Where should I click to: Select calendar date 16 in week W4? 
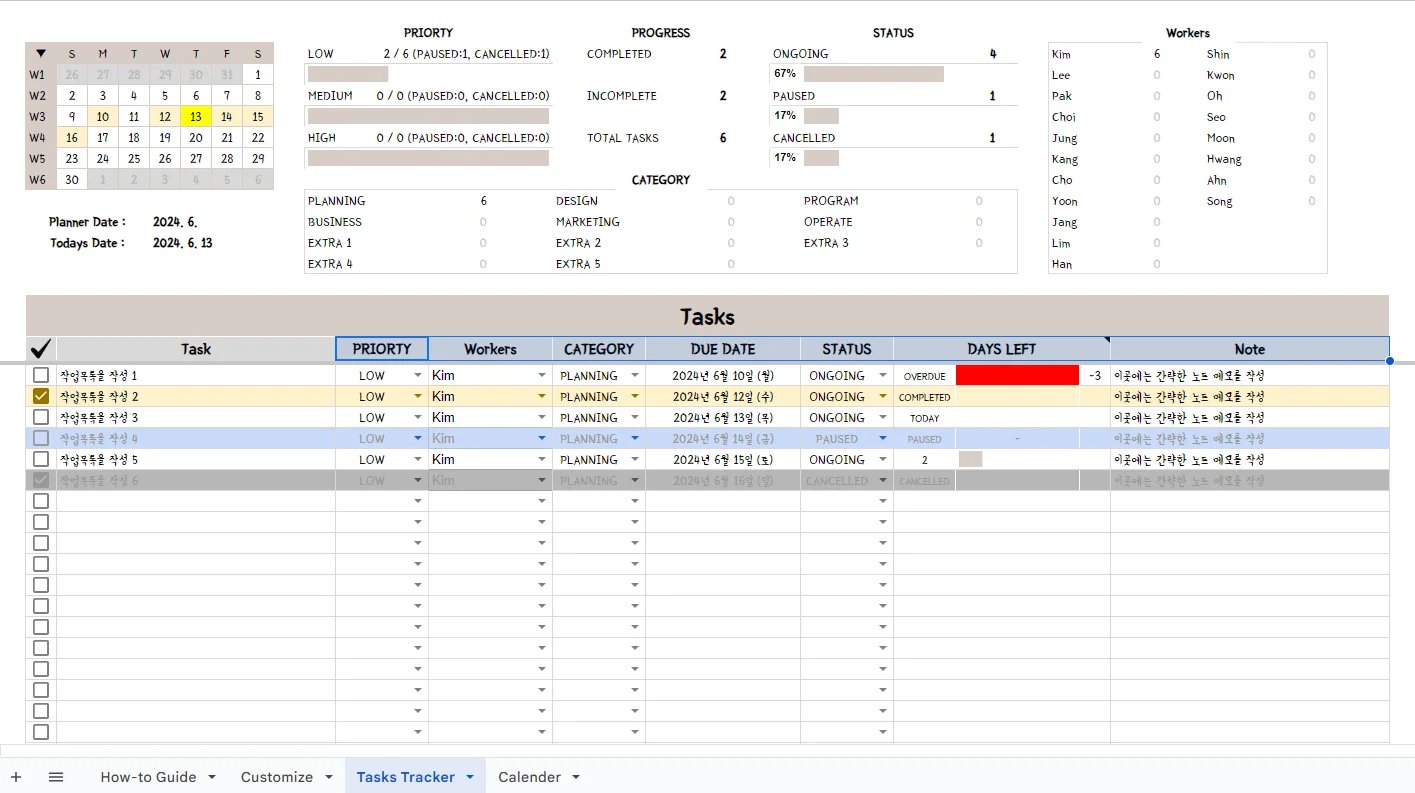pos(72,138)
